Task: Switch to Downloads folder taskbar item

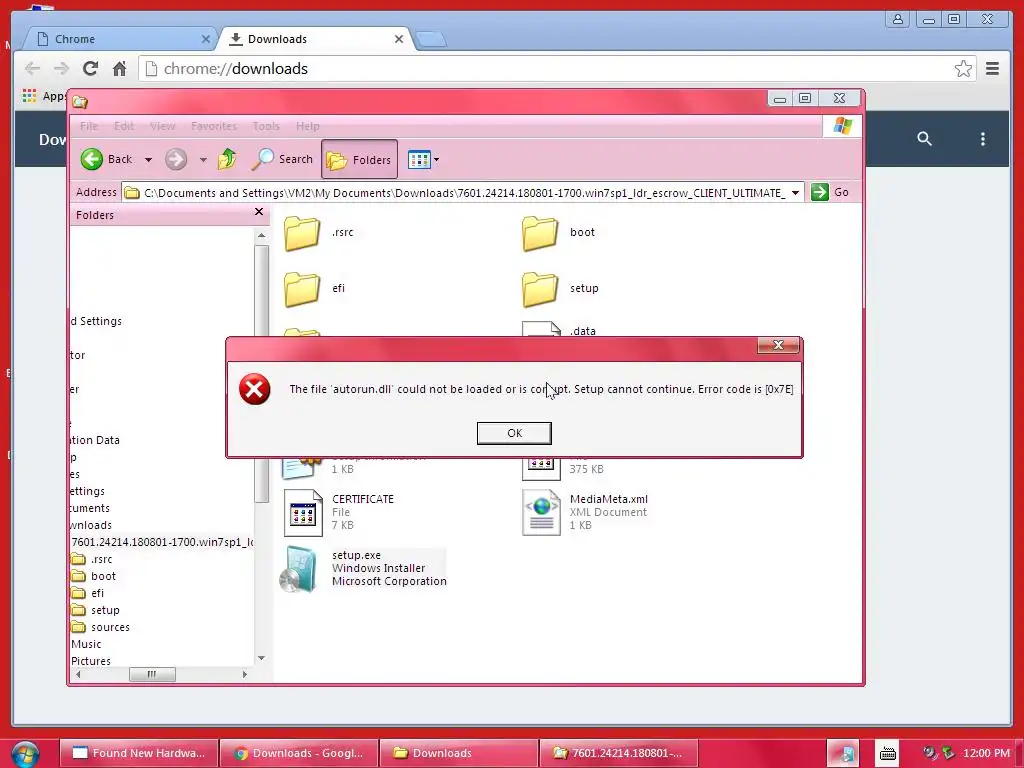Action: coord(459,753)
